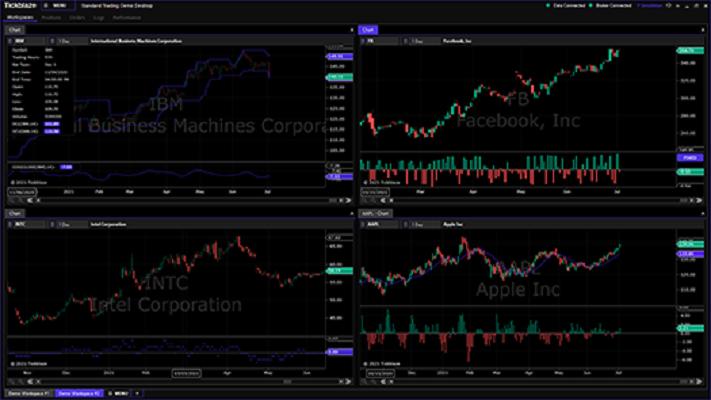Viewport: 711px width, 400px height.
Task: Click the scroll-to-start arrow under the IBM chart
Action: [30, 200]
